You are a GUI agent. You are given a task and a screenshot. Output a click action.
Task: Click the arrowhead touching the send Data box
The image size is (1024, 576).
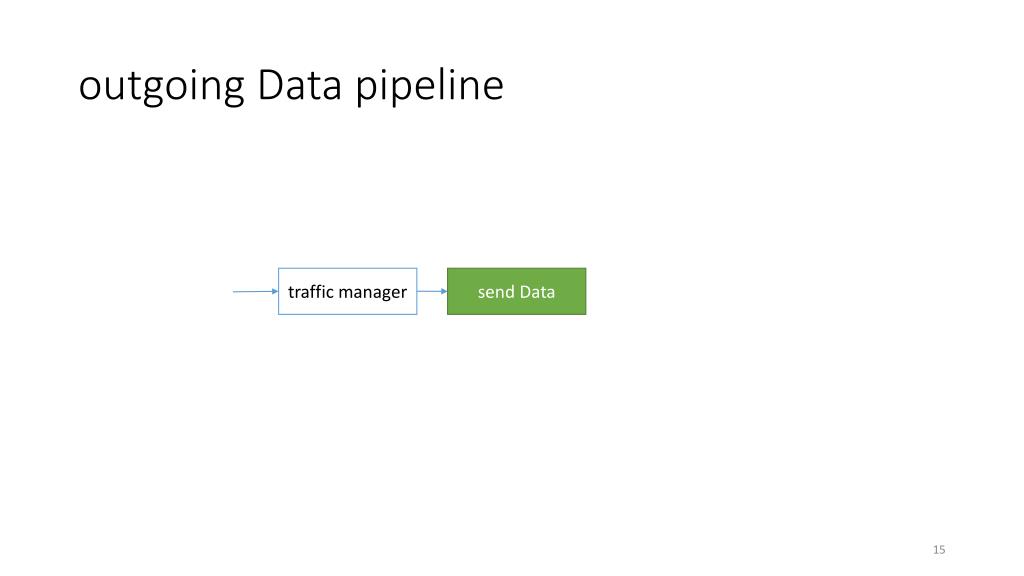(x=442, y=292)
